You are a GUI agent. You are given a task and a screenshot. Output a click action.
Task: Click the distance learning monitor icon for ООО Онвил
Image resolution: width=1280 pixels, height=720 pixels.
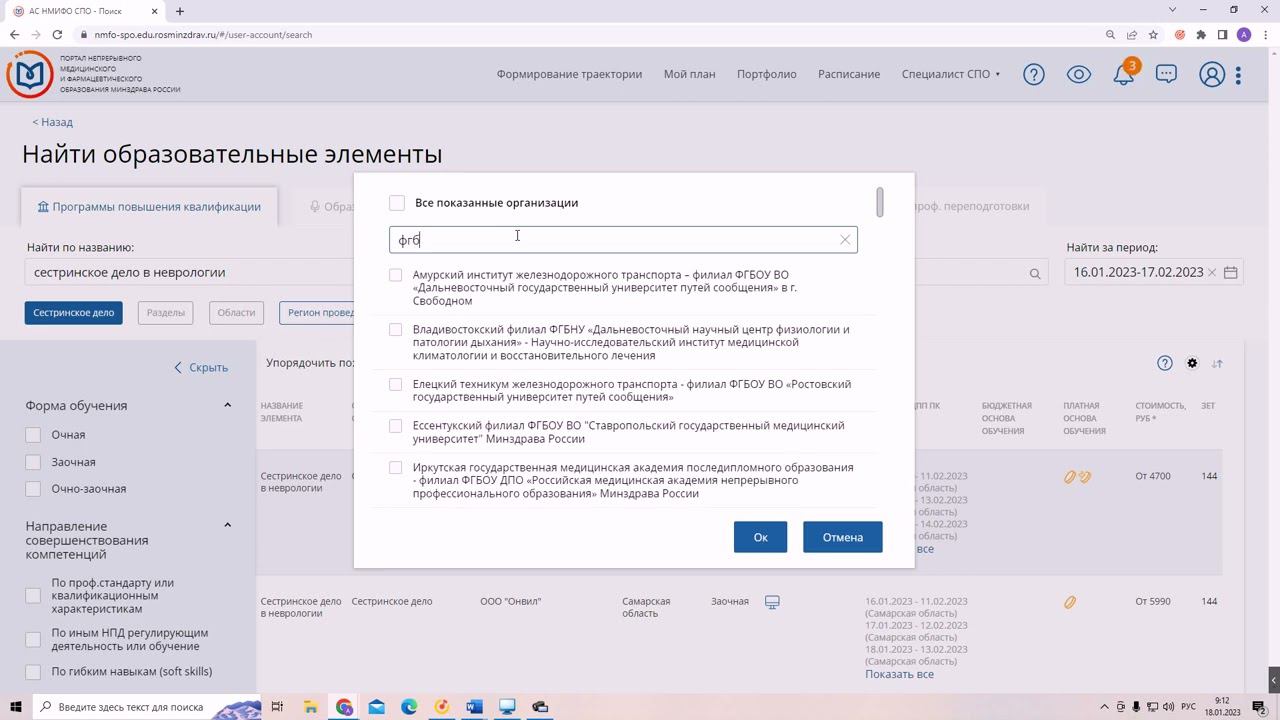[x=772, y=602]
